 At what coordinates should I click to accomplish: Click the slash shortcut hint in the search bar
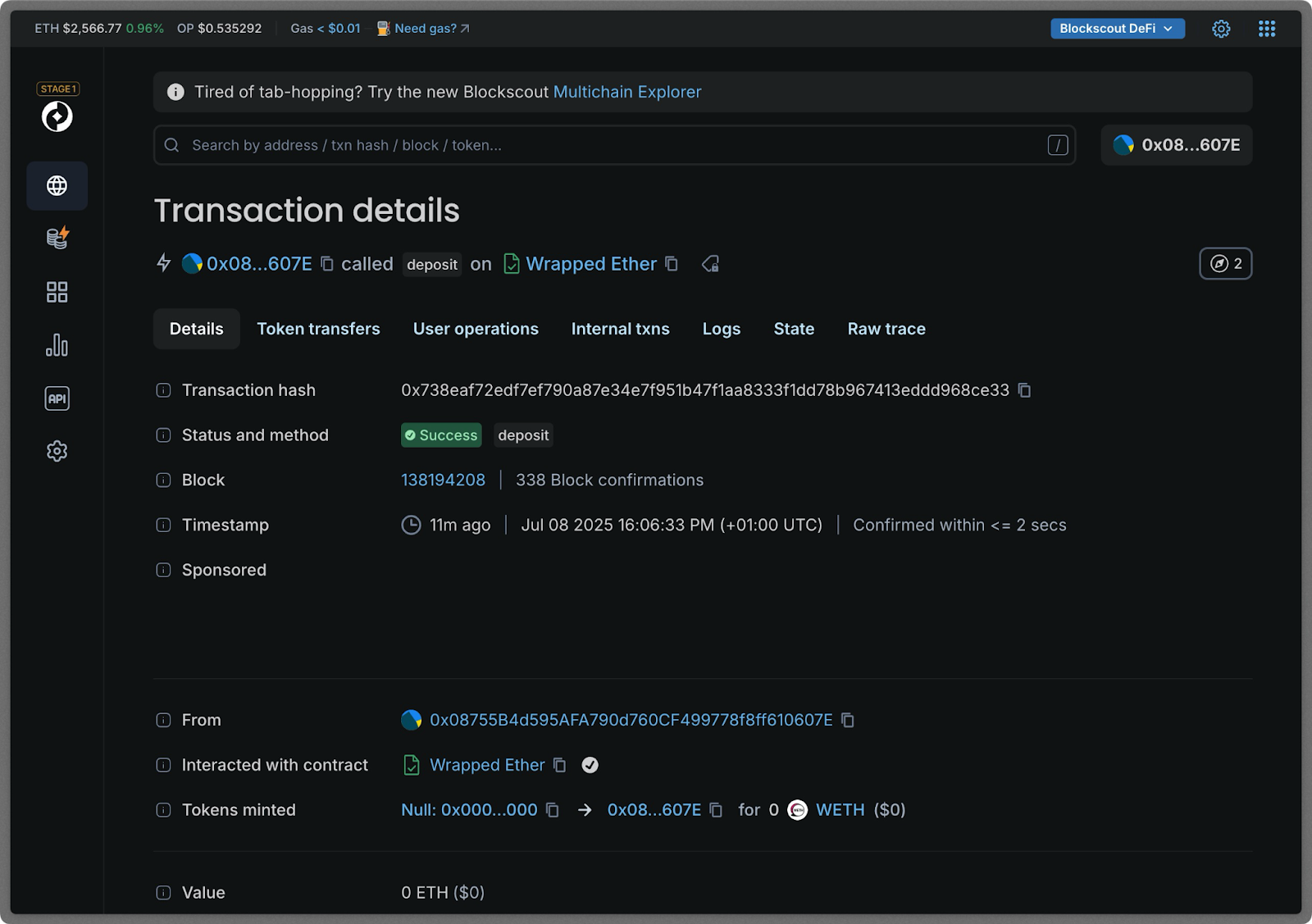1058,145
